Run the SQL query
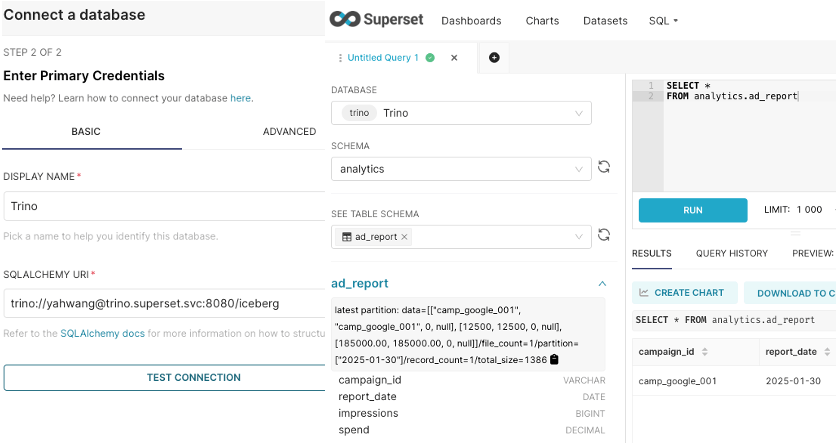Image resolution: width=838 pixels, height=443 pixels. 693,210
